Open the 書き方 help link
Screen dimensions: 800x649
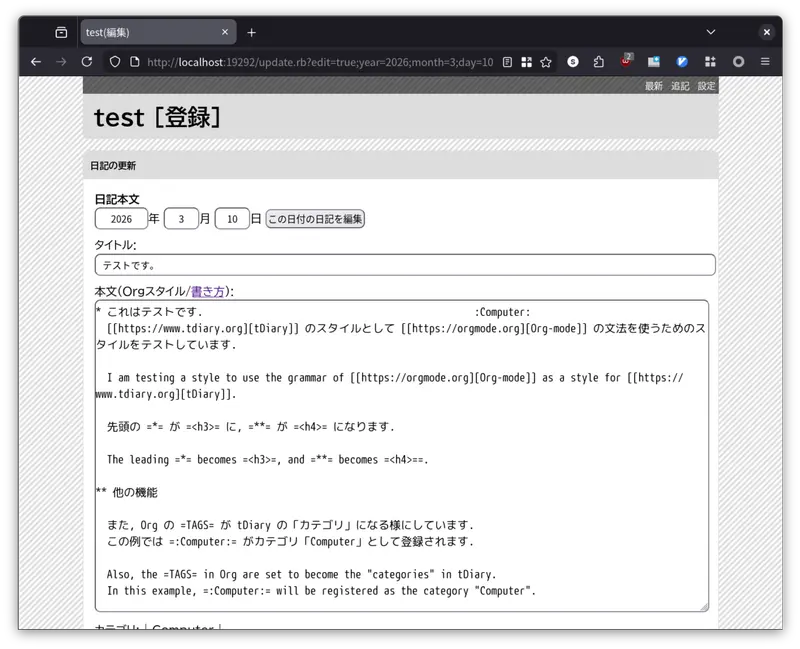(x=207, y=291)
